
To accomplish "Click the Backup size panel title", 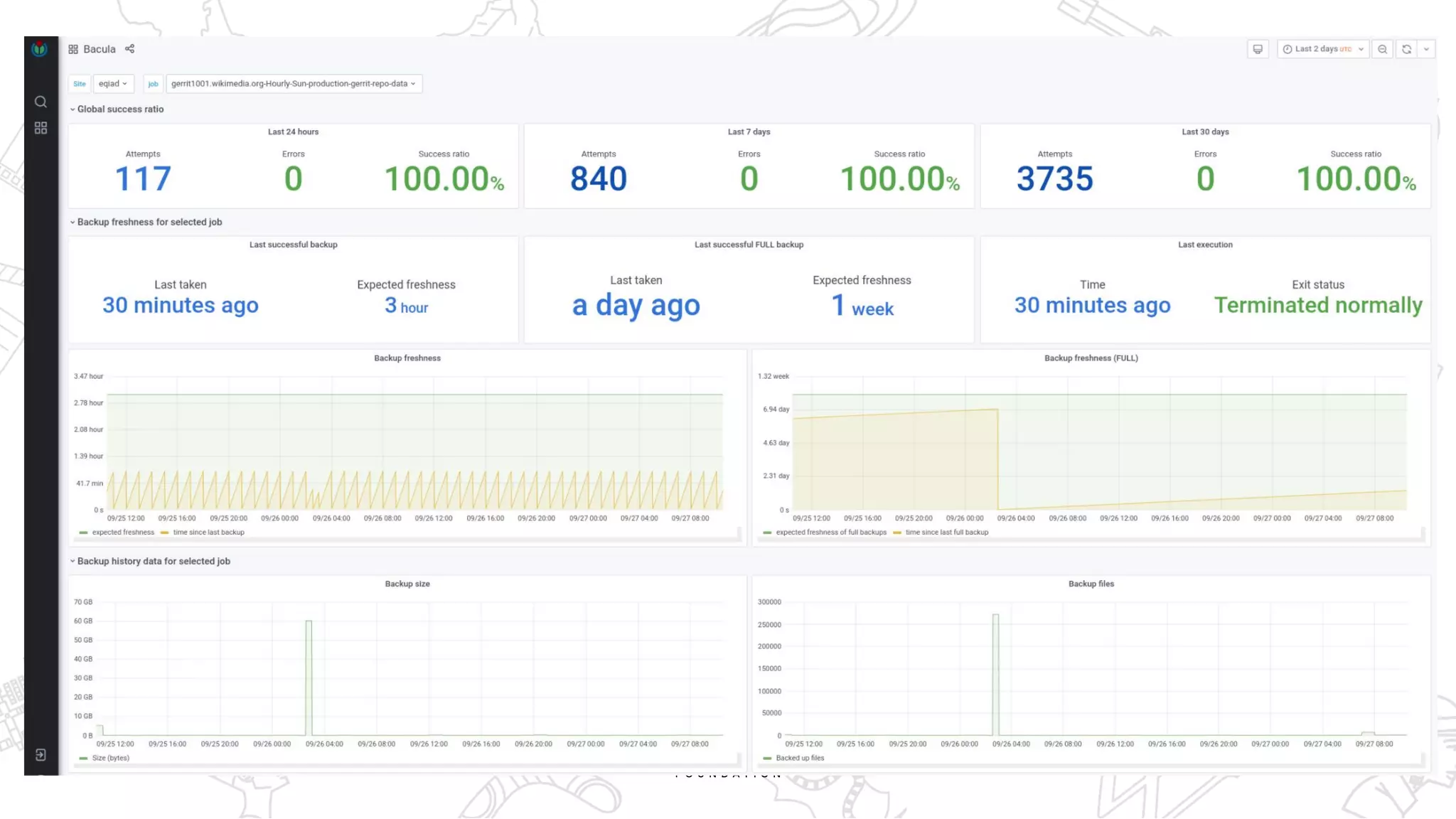I will pos(407,584).
